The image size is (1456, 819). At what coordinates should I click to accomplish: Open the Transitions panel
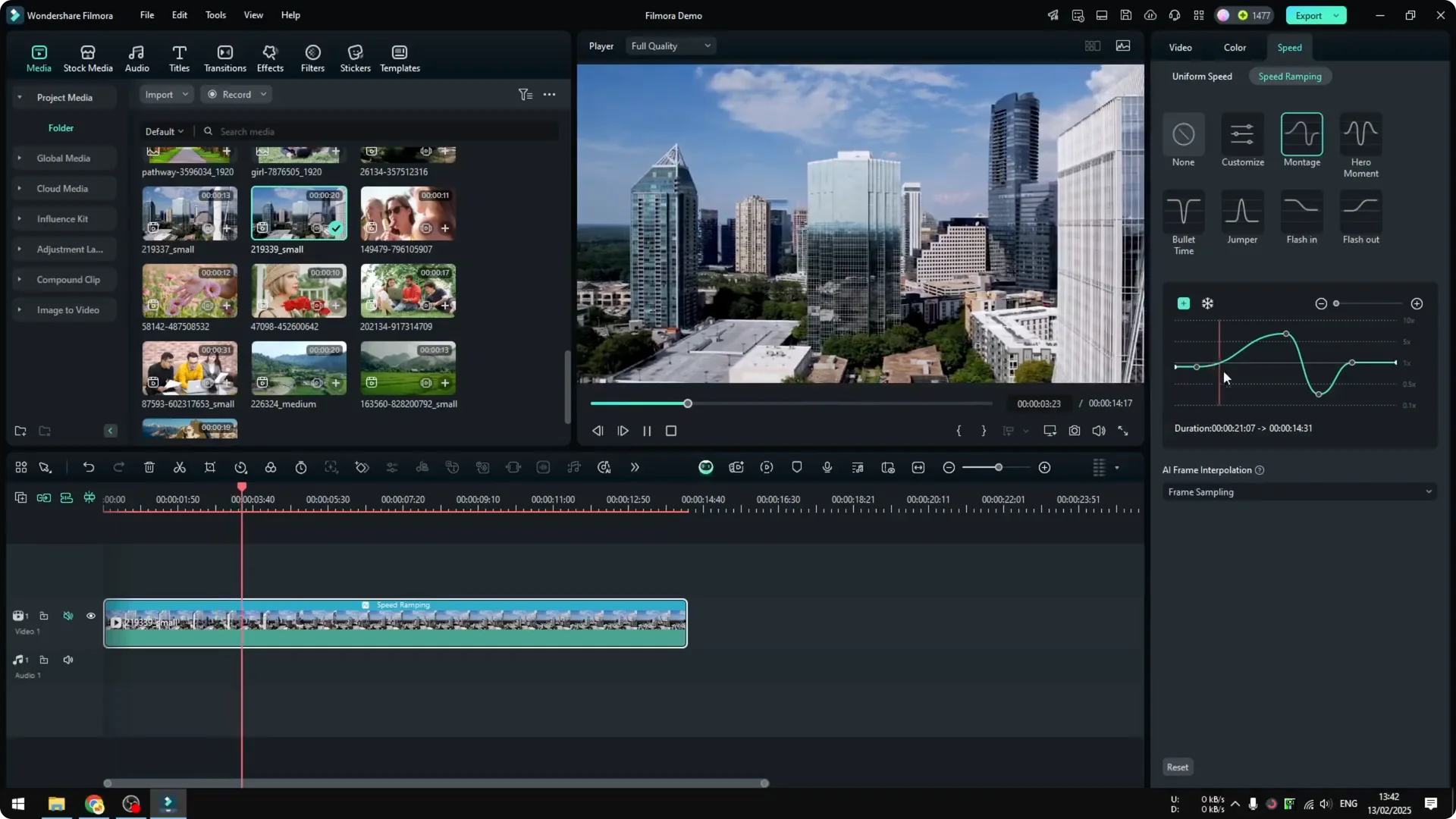[x=224, y=58]
